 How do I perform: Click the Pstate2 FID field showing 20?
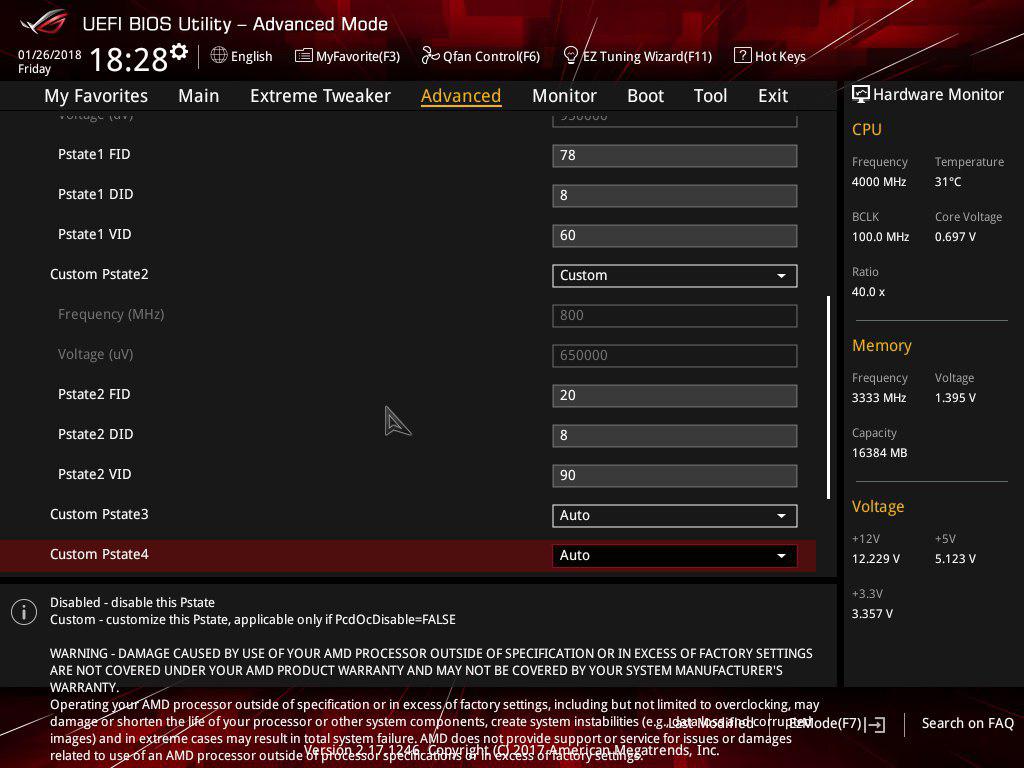click(675, 396)
